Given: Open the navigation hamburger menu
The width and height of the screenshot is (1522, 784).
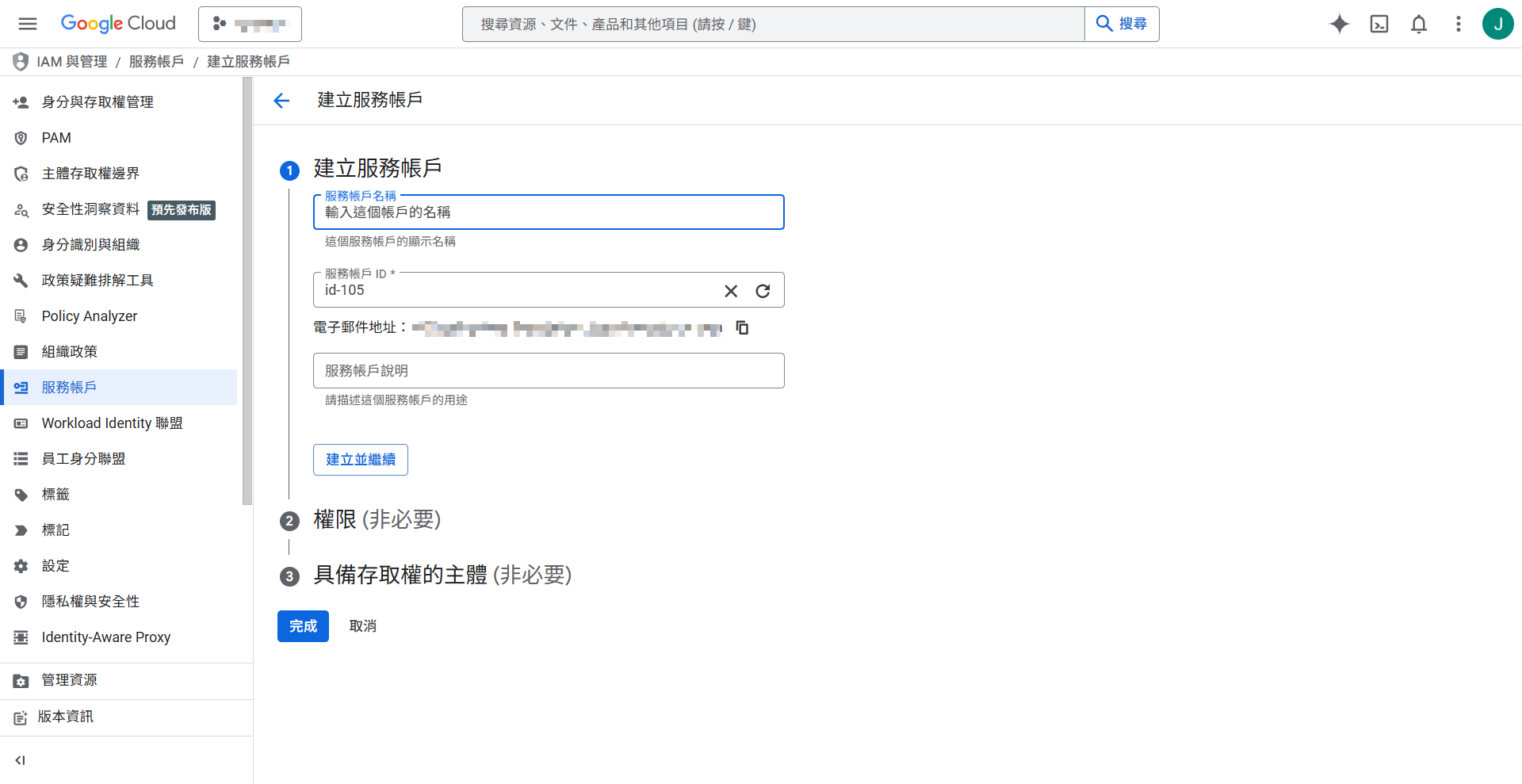Looking at the screenshot, I should point(27,24).
